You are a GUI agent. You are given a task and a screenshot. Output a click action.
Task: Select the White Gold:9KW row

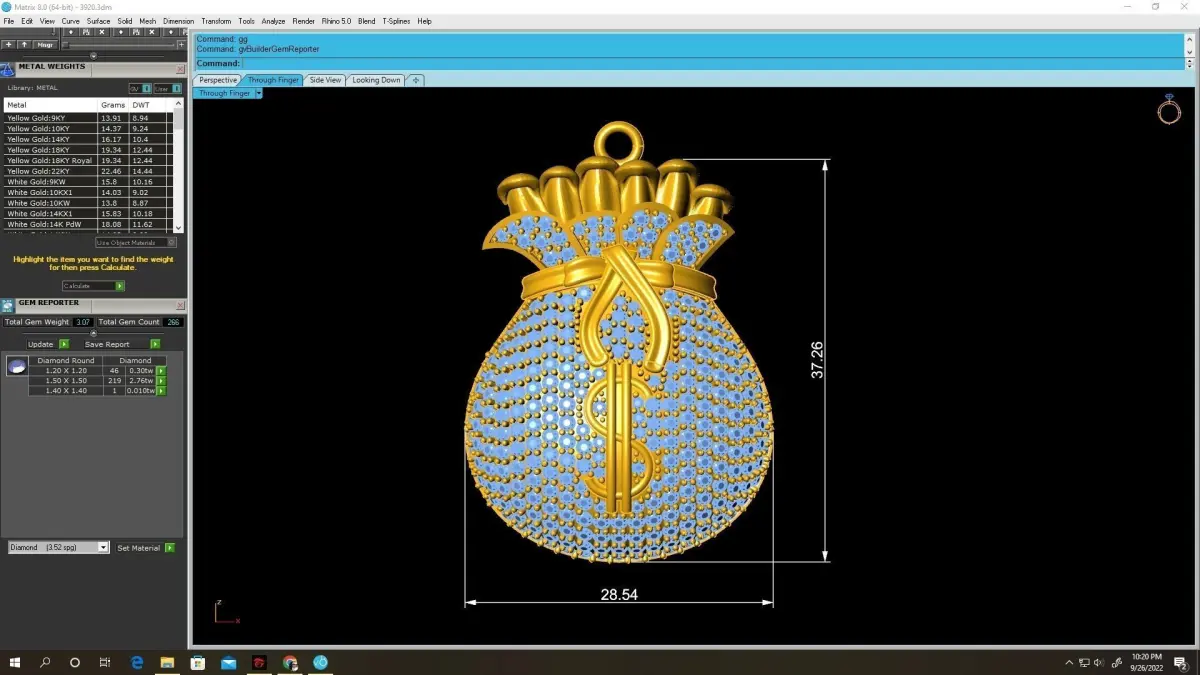tap(88, 182)
